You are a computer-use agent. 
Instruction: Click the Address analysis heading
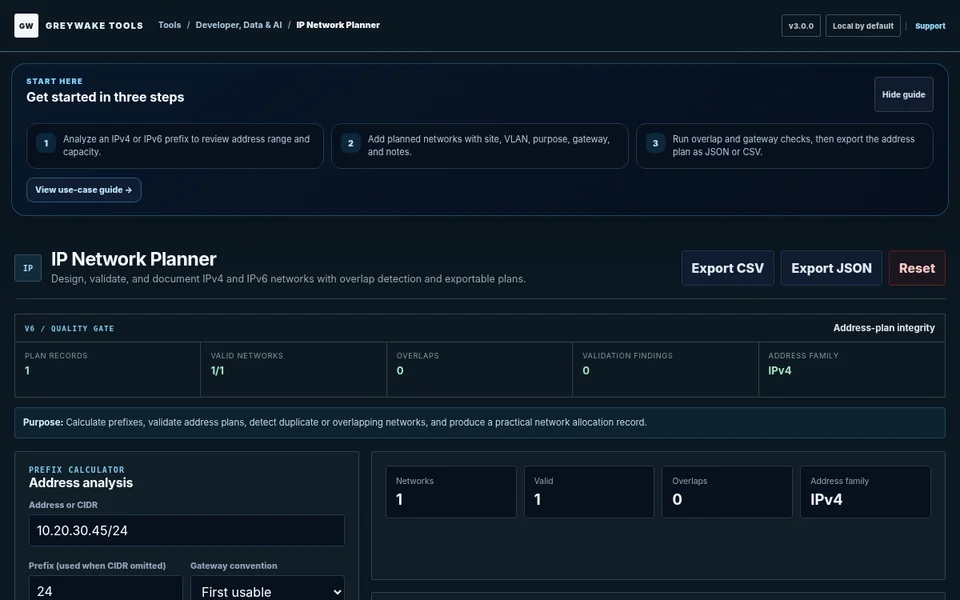click(x=81, y=483)
